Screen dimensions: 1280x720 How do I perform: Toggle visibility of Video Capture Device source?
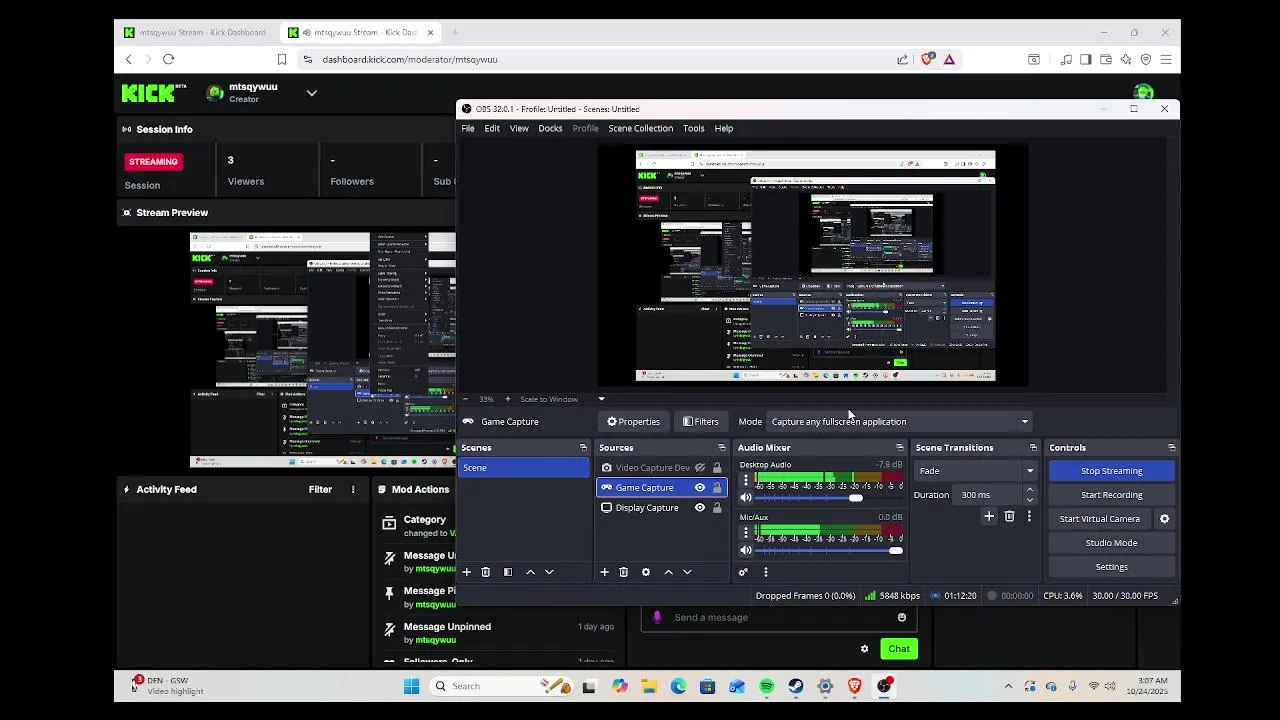click(x=700, y=468)
